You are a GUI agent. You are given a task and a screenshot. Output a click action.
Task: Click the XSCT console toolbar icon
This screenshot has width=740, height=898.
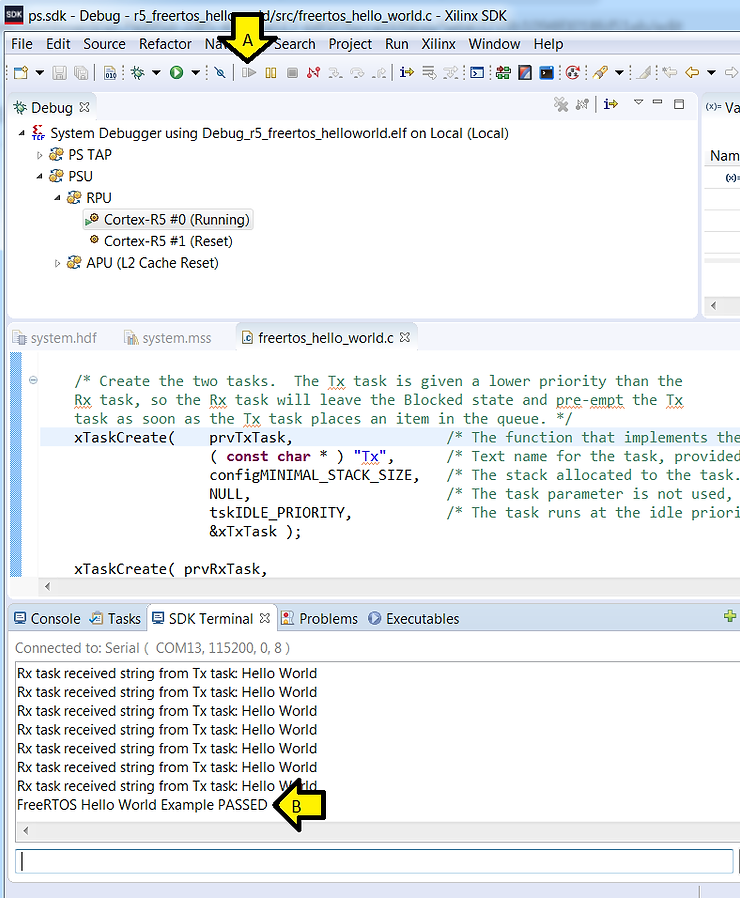(477, 73)
